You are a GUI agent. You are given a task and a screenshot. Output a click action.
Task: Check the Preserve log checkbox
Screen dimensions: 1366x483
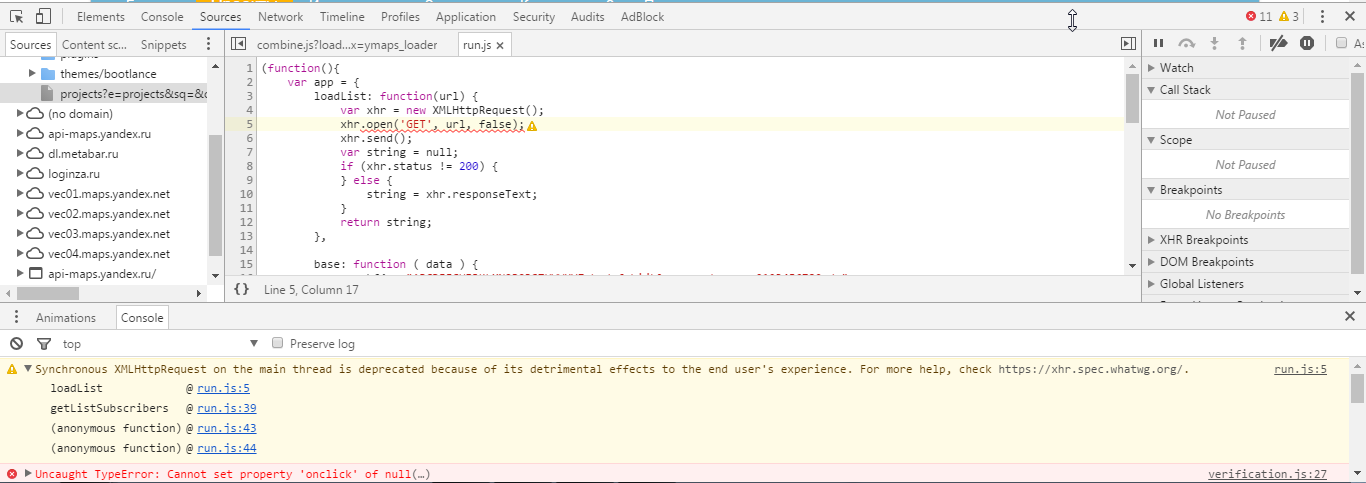pos(278,343)
